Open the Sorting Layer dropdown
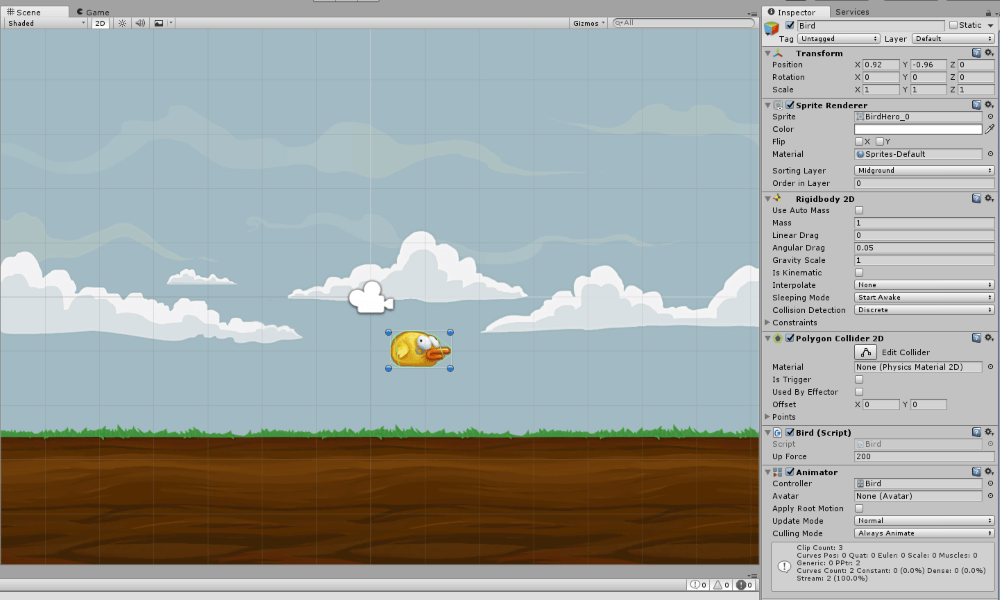The height and width of the screenshot is (600, 1000). (x=924, y=170)
